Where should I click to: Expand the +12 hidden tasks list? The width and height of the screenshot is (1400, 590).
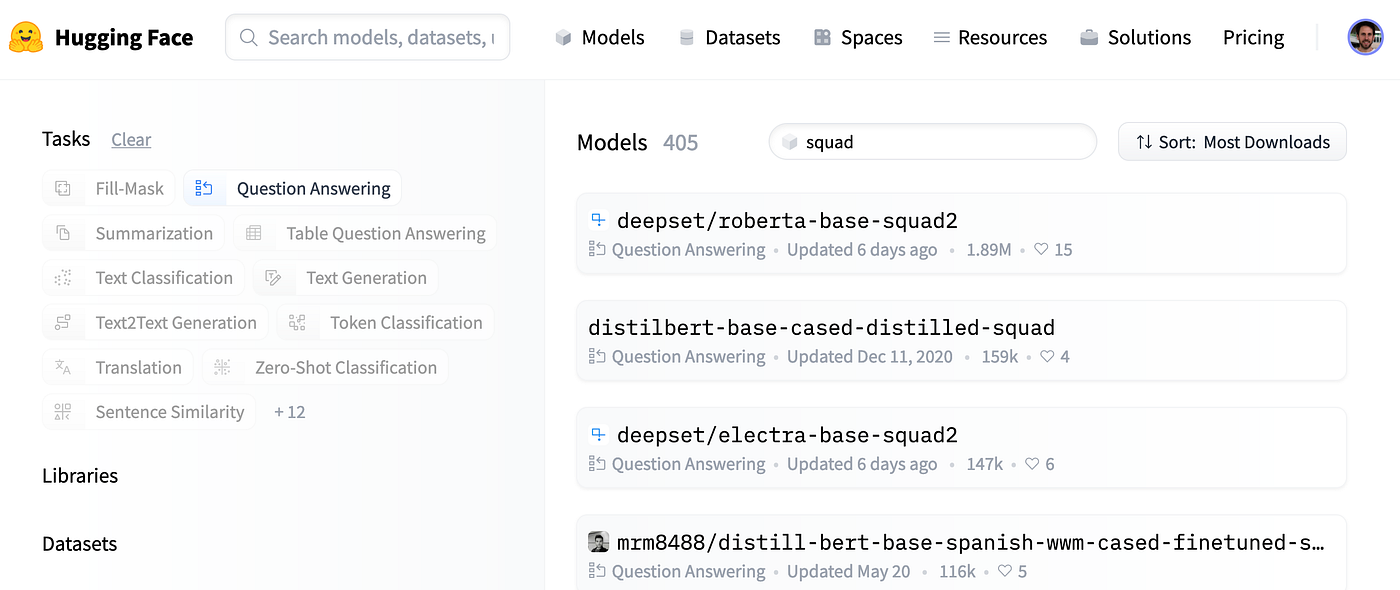pos(289,411)
